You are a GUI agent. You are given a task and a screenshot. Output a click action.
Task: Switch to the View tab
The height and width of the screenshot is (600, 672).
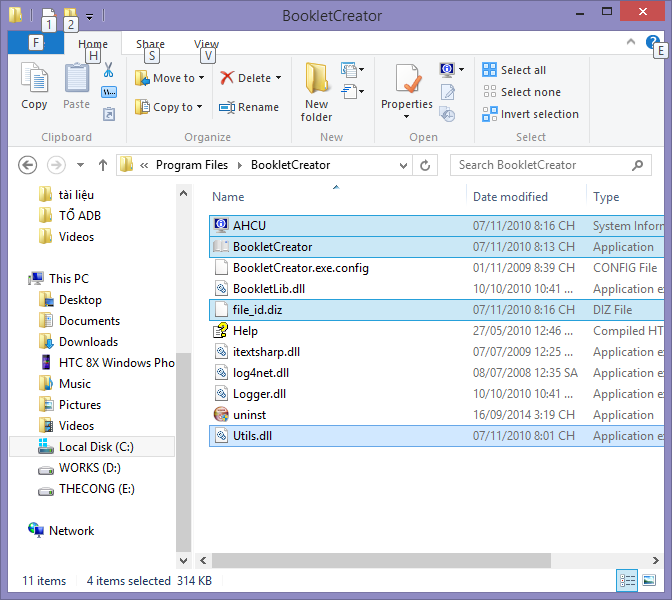click(x=206, y=44)
